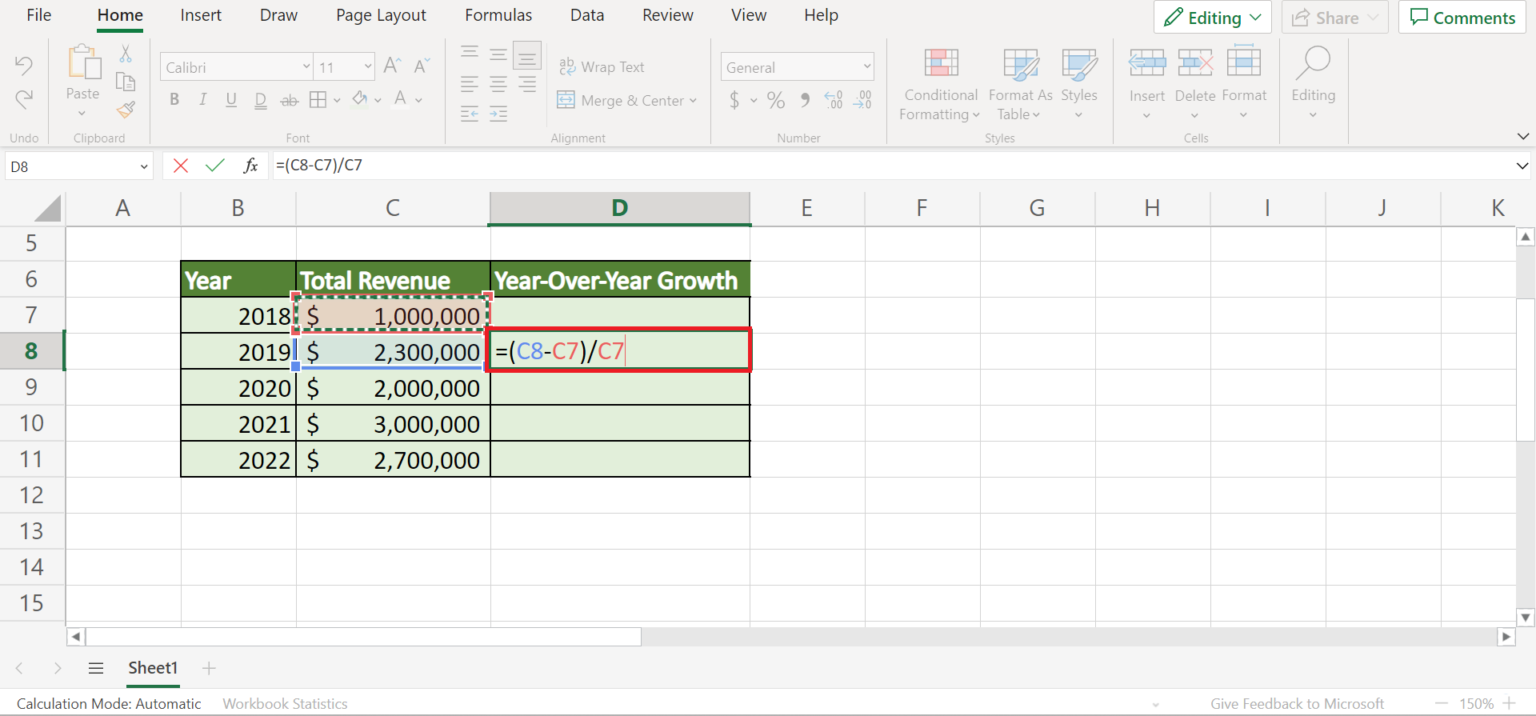Open the Number Format dropdown showing General

(x=797, y=66)
